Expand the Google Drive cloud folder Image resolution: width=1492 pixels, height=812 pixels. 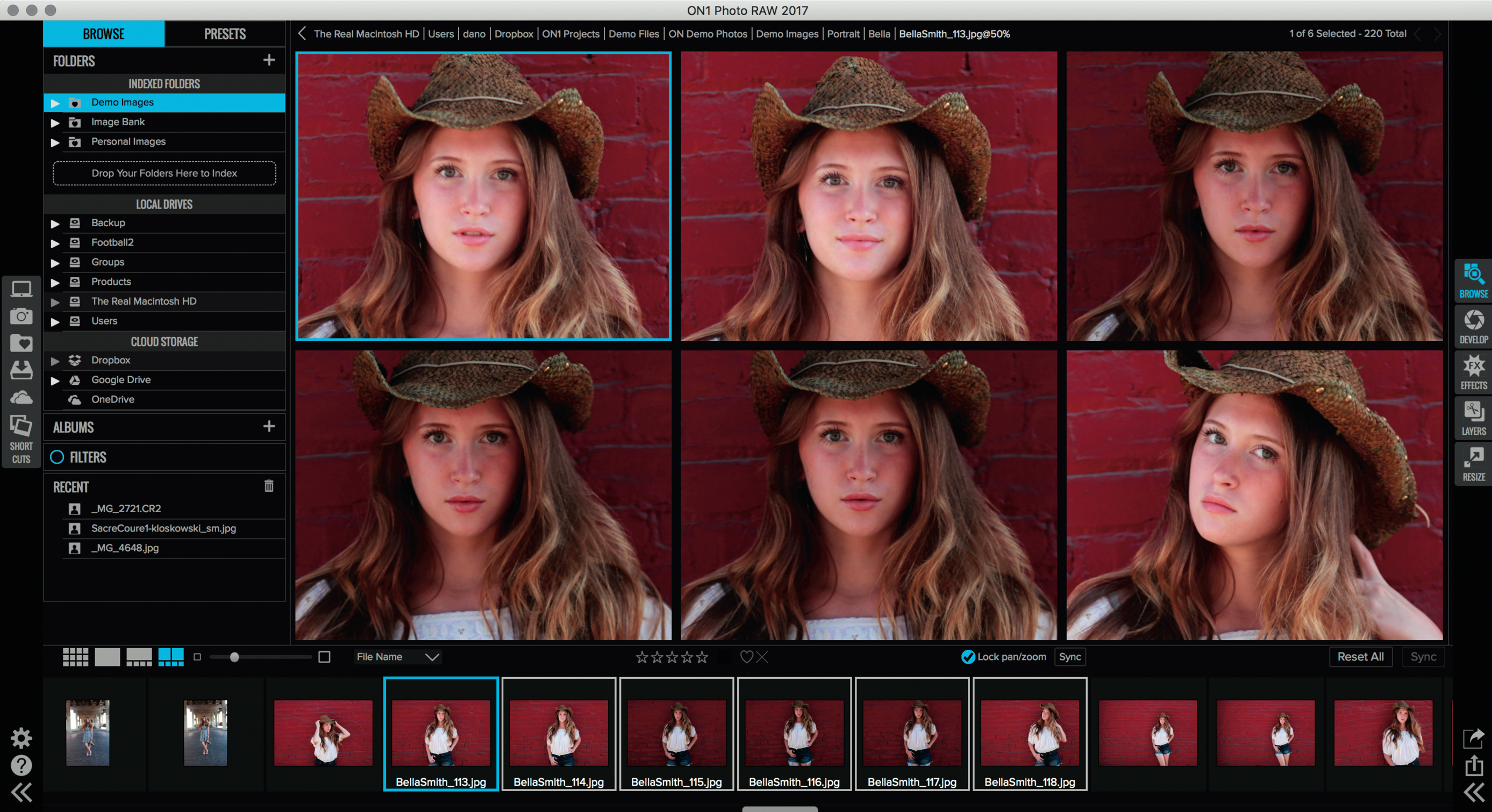click(x=55, y=380)
